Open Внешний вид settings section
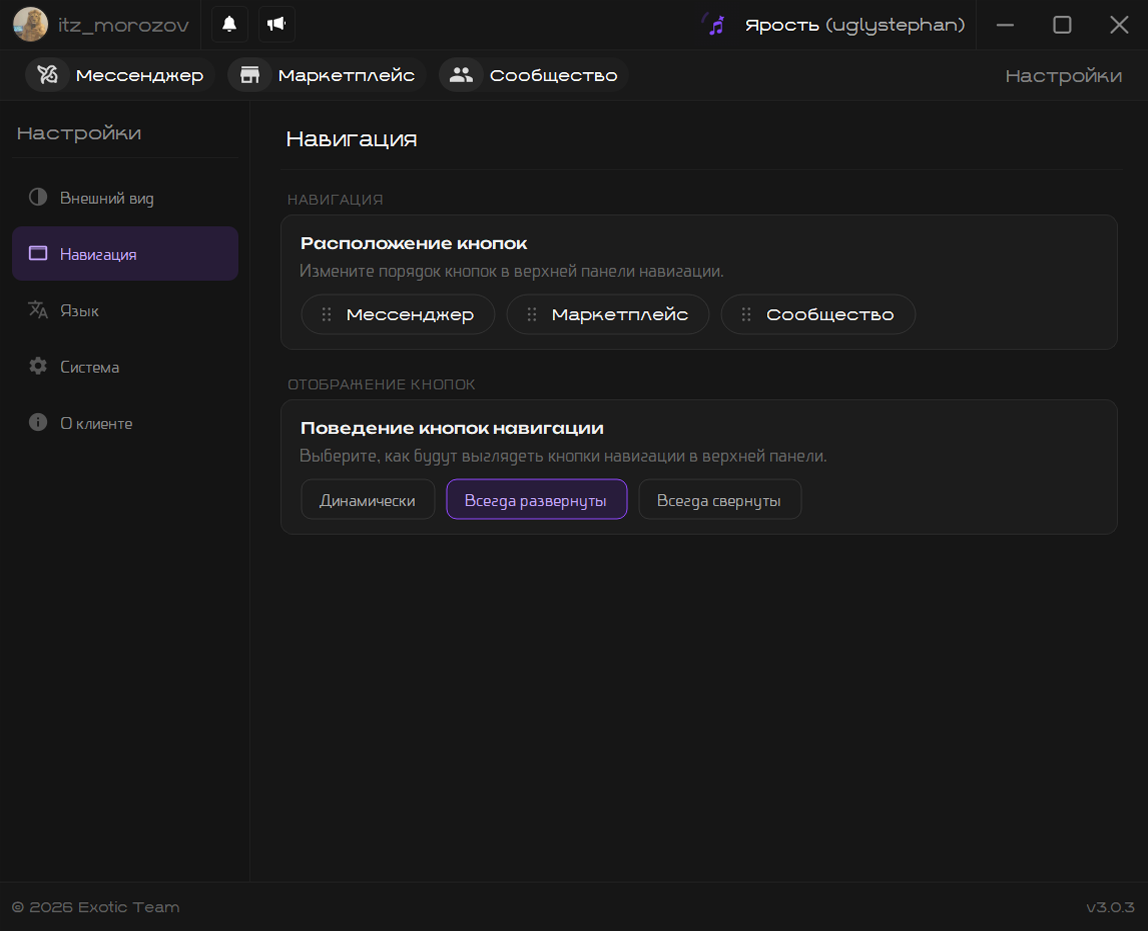This screenshot has width=1148, height=931. pos(125,198)
